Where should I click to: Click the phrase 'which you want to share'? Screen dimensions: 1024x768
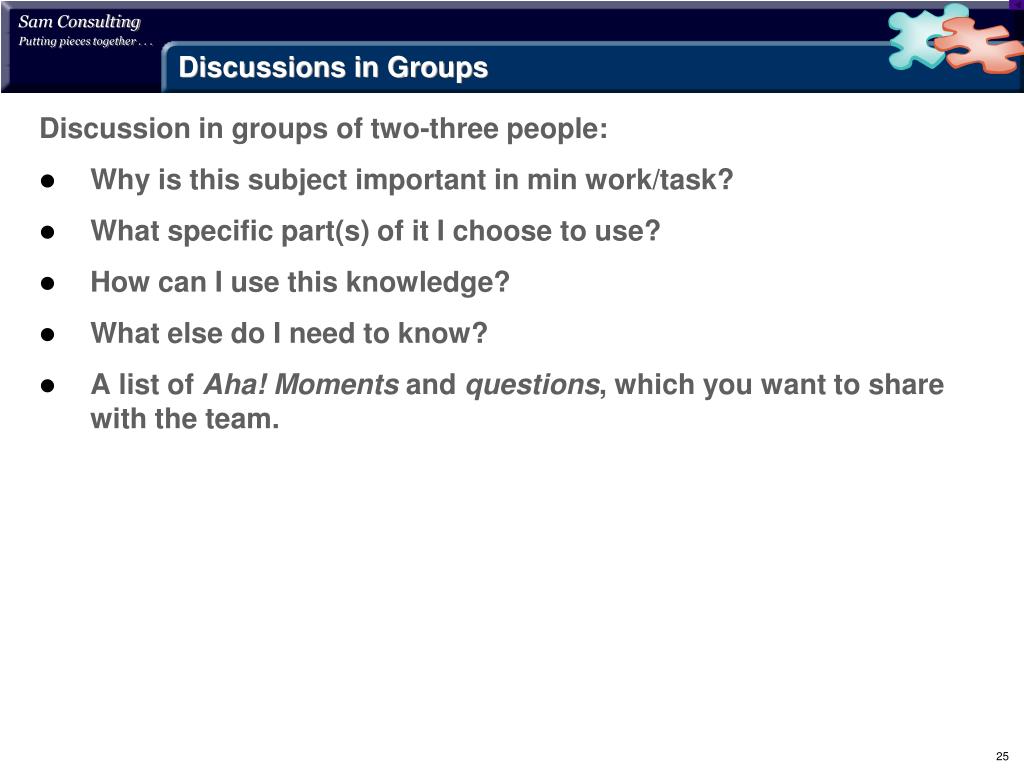(x=779, y=385)
